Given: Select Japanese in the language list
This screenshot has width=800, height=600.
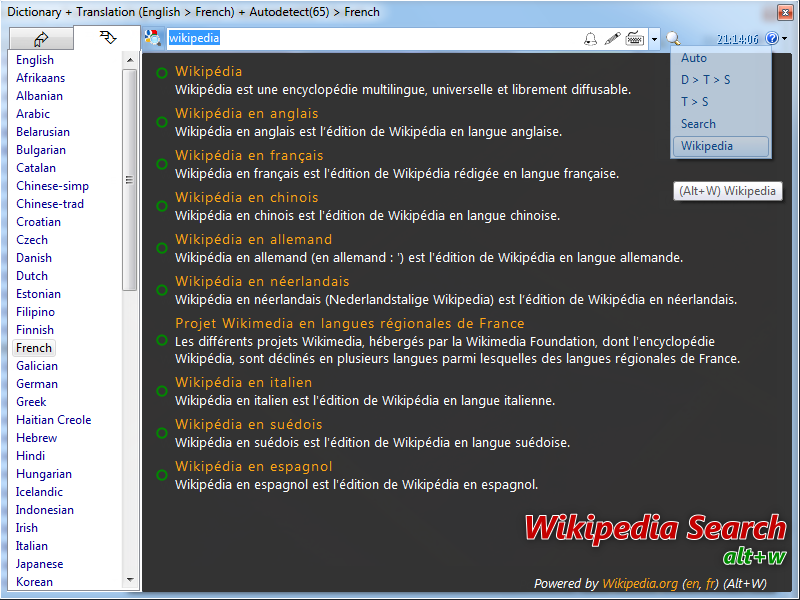Looking at the screenshot, I should (x=39, y=564).
